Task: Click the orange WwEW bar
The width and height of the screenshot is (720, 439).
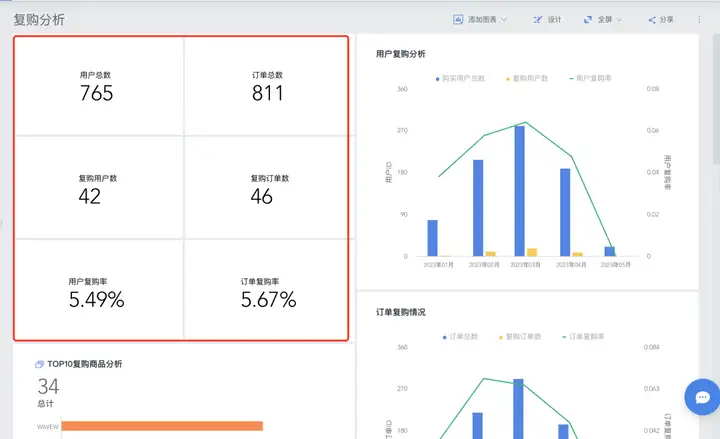Action: point(162,426)
